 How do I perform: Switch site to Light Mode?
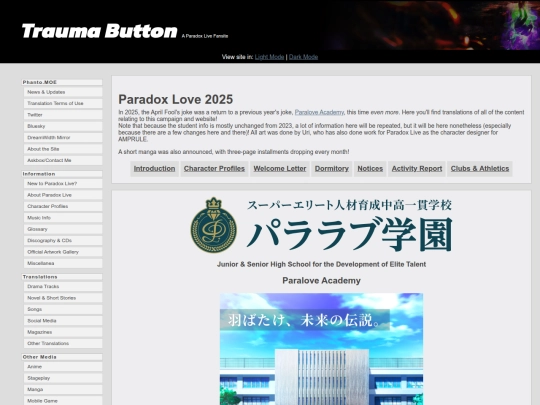[x=269, y=57]
